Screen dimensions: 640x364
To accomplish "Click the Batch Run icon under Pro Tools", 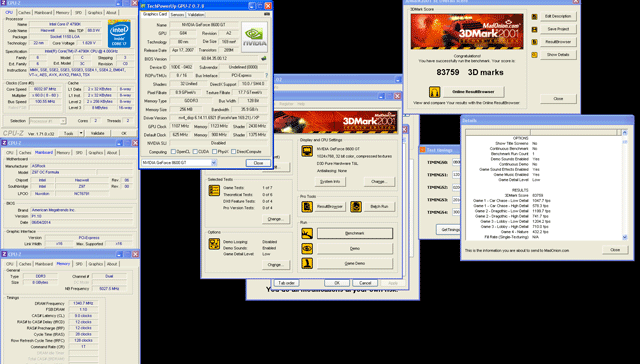I will (x=356, y=206).
